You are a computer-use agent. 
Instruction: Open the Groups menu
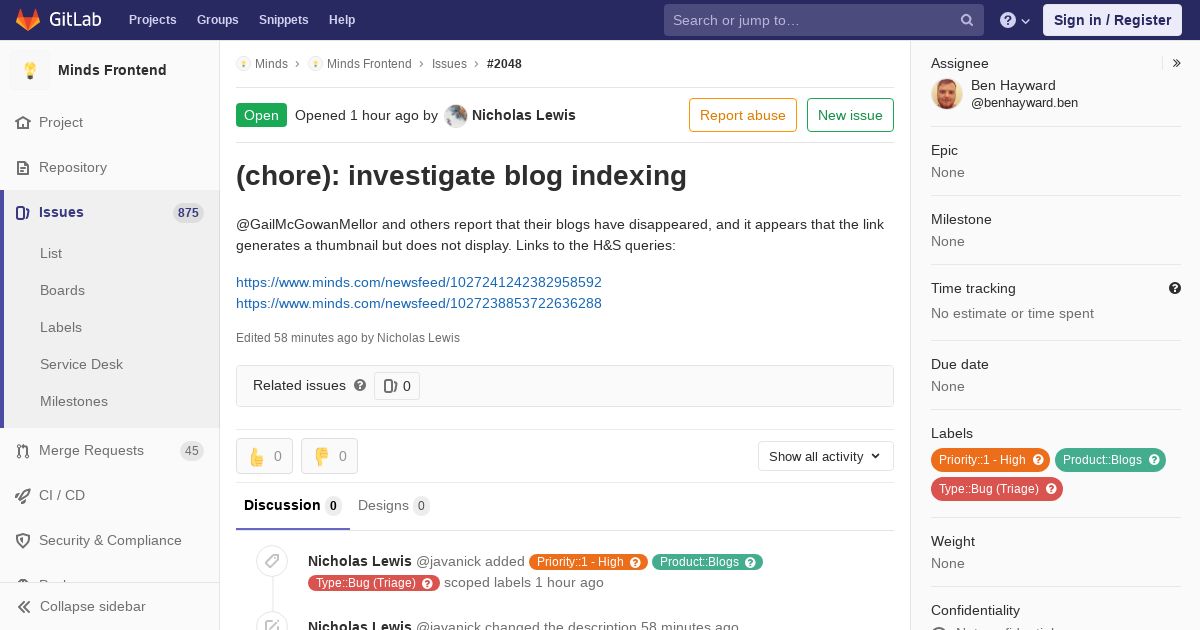[x=217, y=20]
